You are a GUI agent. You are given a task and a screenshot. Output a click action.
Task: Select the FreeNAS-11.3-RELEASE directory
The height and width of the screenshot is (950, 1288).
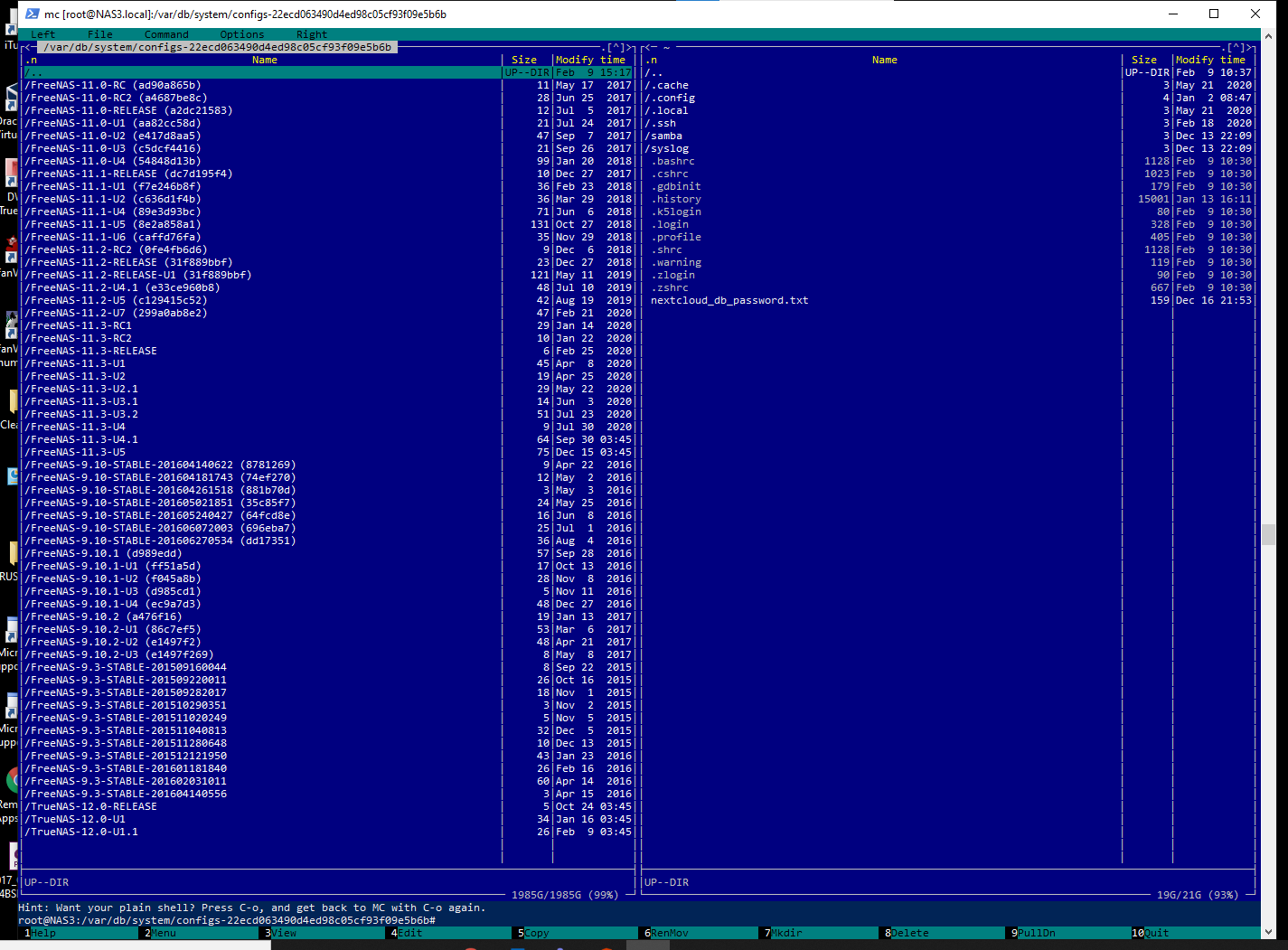tap(328, 351)
